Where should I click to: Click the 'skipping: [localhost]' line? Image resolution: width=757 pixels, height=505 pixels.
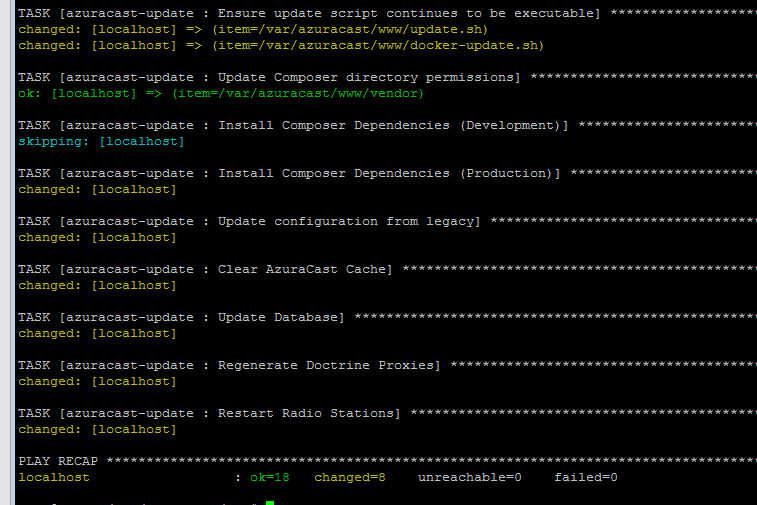tap(101, 141)
